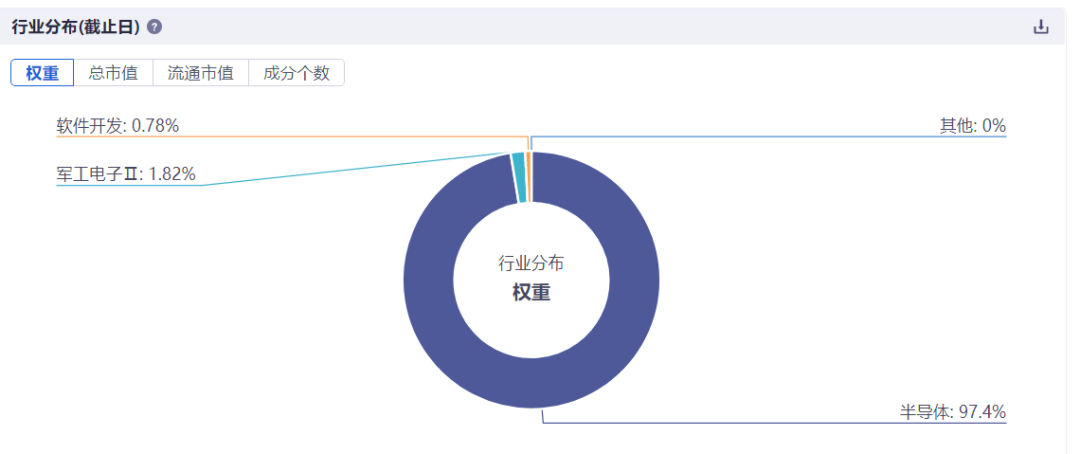1080x454 pixels.
Task: Click the 软件开发: 0.78% label
Action: point(118,126)
